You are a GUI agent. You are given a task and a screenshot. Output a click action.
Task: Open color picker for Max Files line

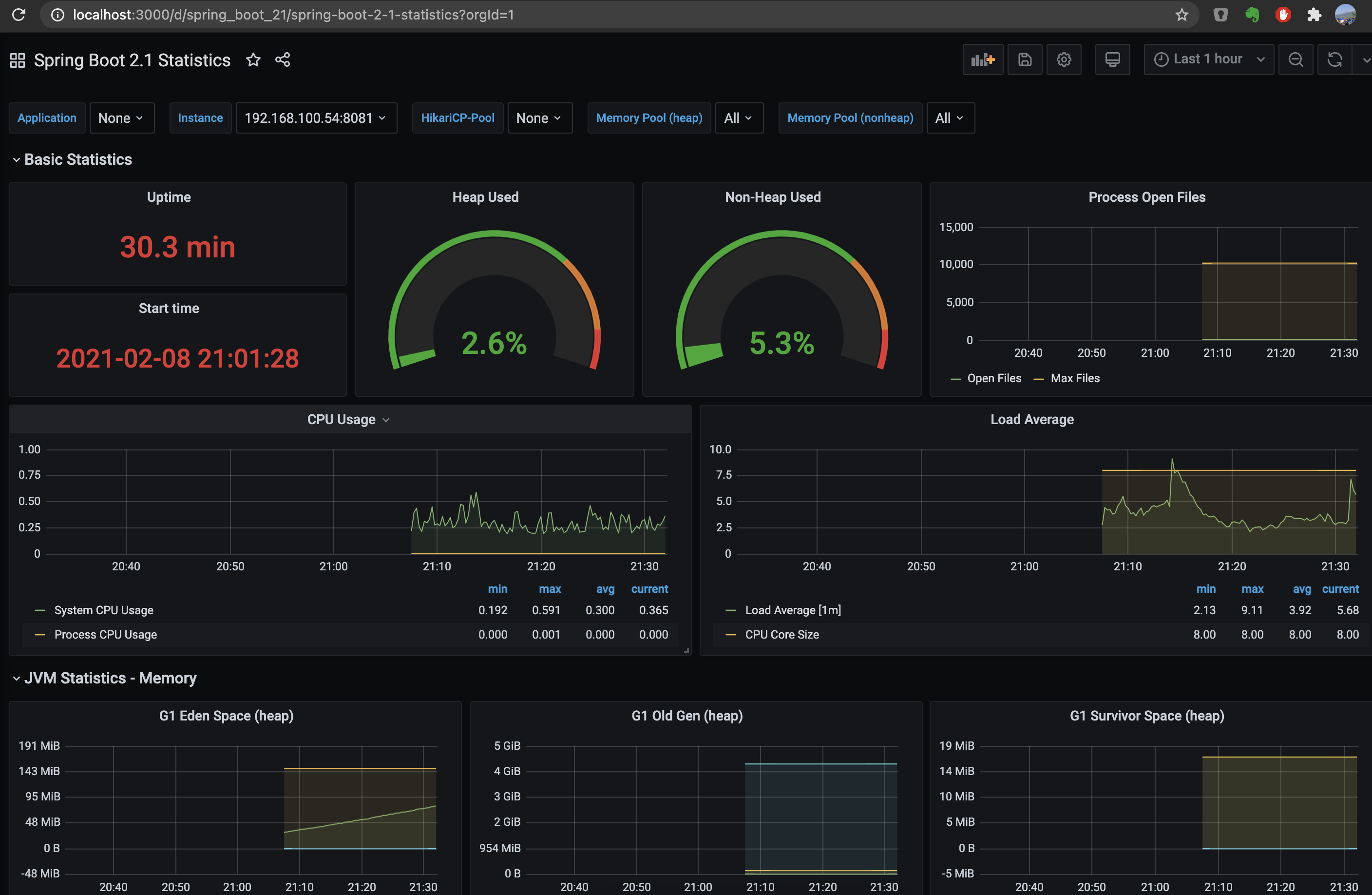(1039, 379)
